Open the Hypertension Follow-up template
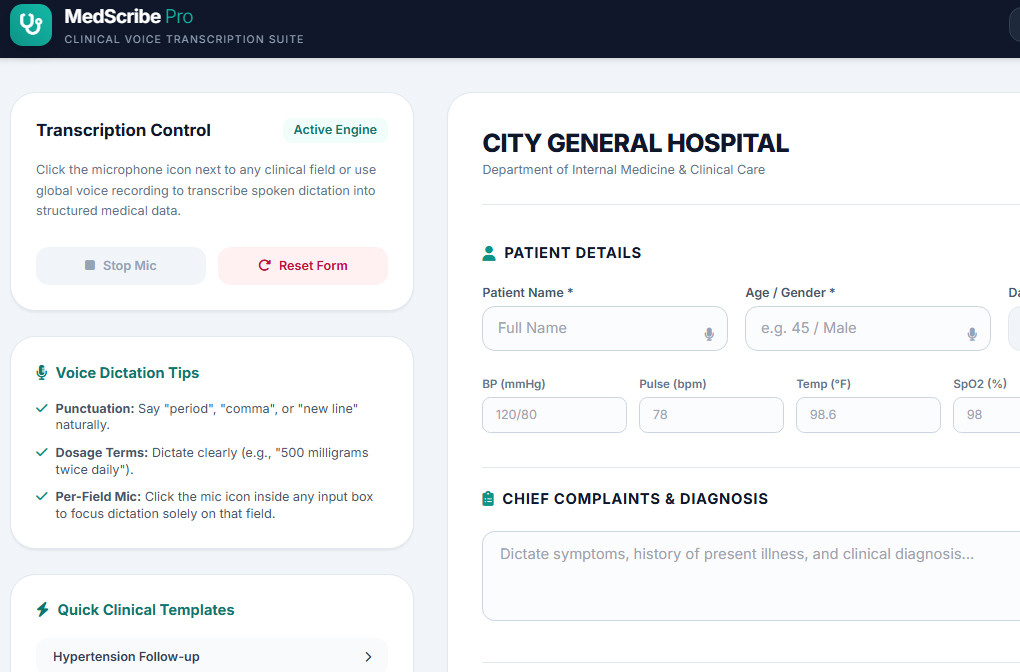1020x672 pixels. (x=212, y=656)
